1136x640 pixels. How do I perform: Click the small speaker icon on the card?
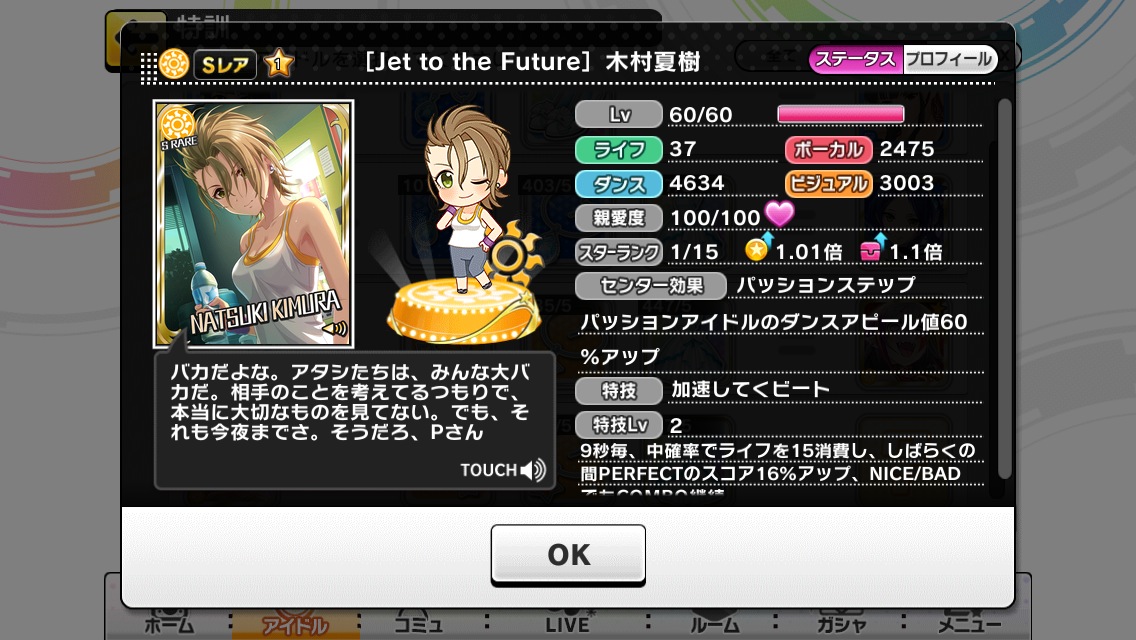pos(334,330)
